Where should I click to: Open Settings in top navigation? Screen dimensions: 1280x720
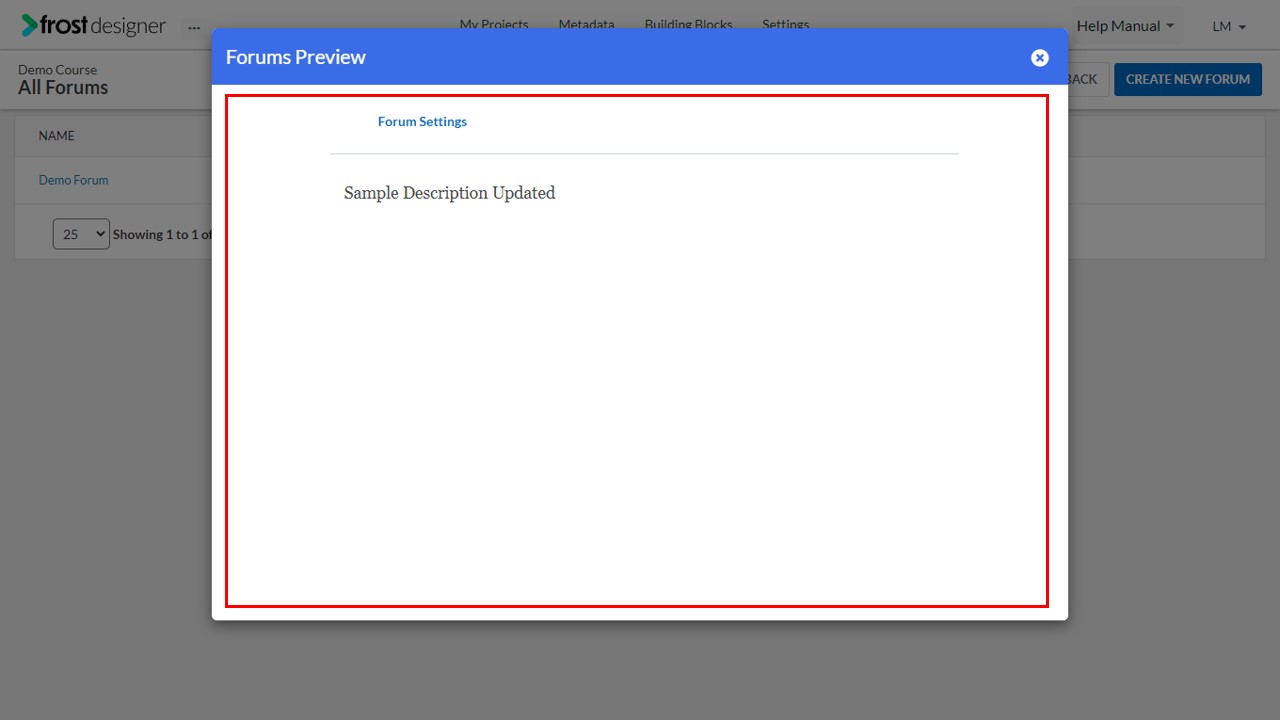point(785,24)
